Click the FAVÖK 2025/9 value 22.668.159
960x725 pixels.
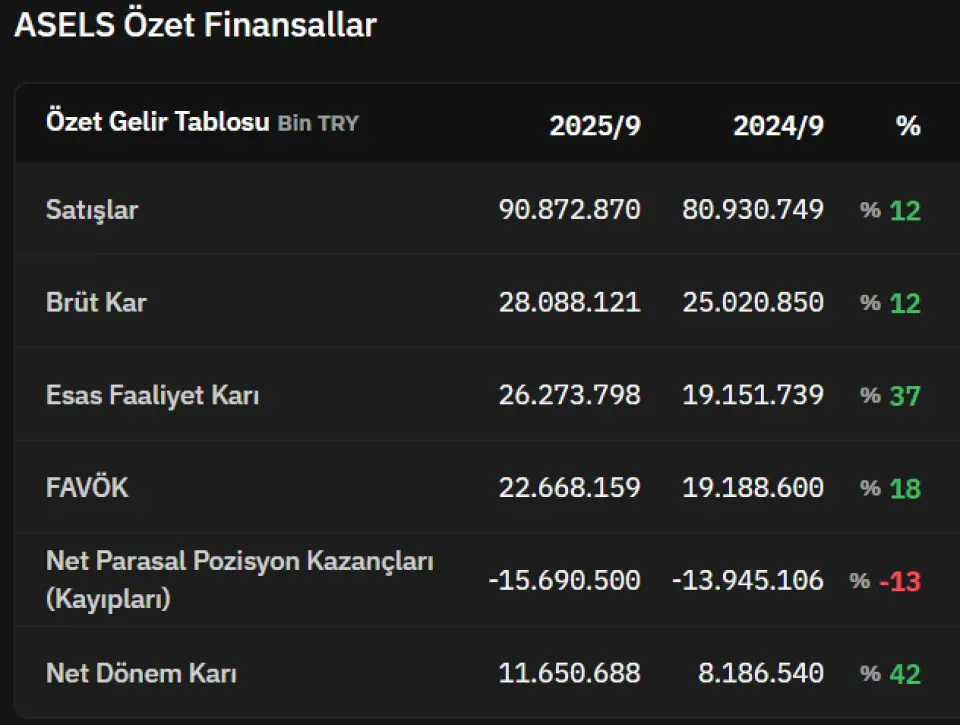coord(569,488)
